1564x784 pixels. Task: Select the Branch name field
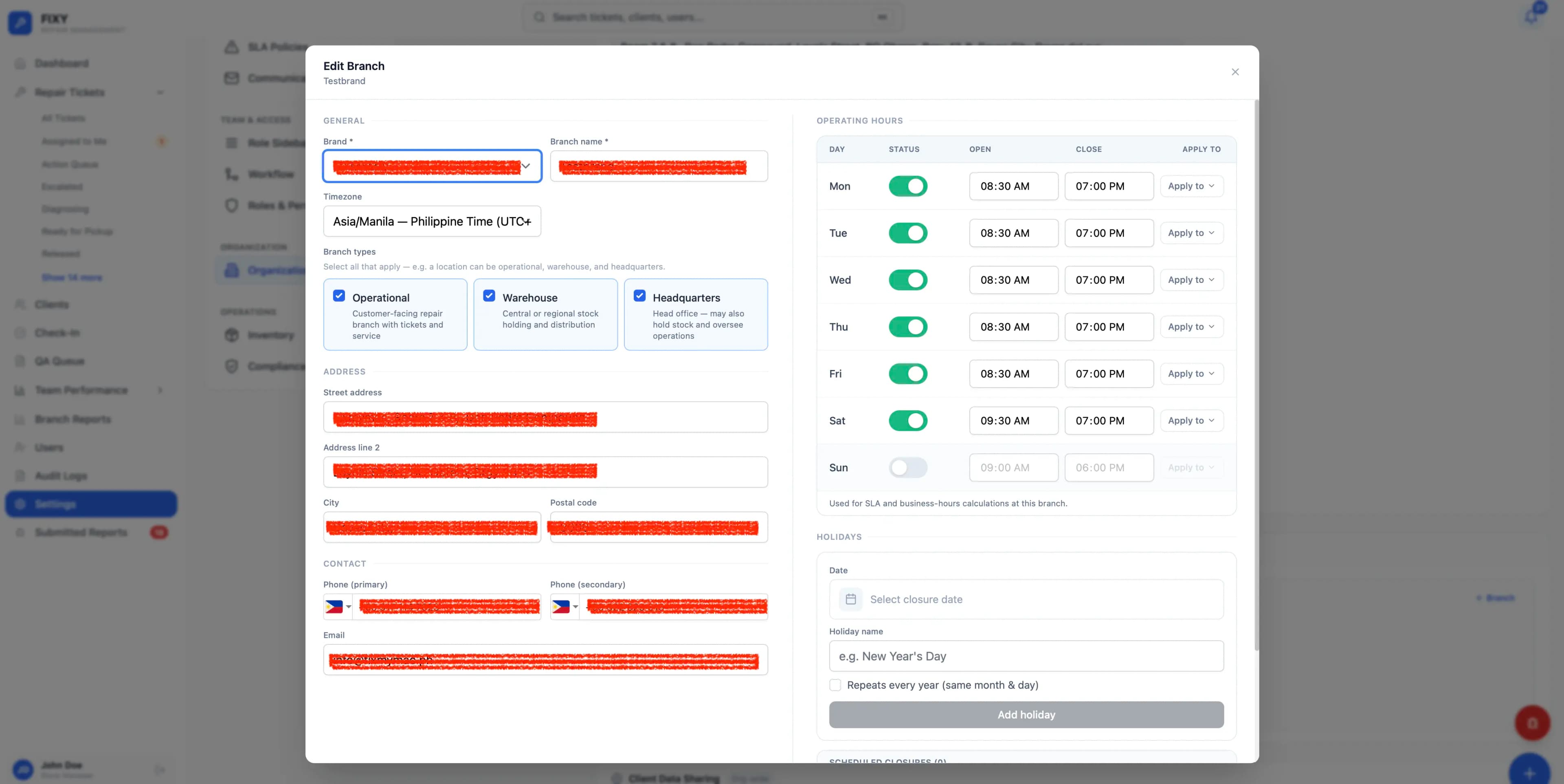coord(659,166)
